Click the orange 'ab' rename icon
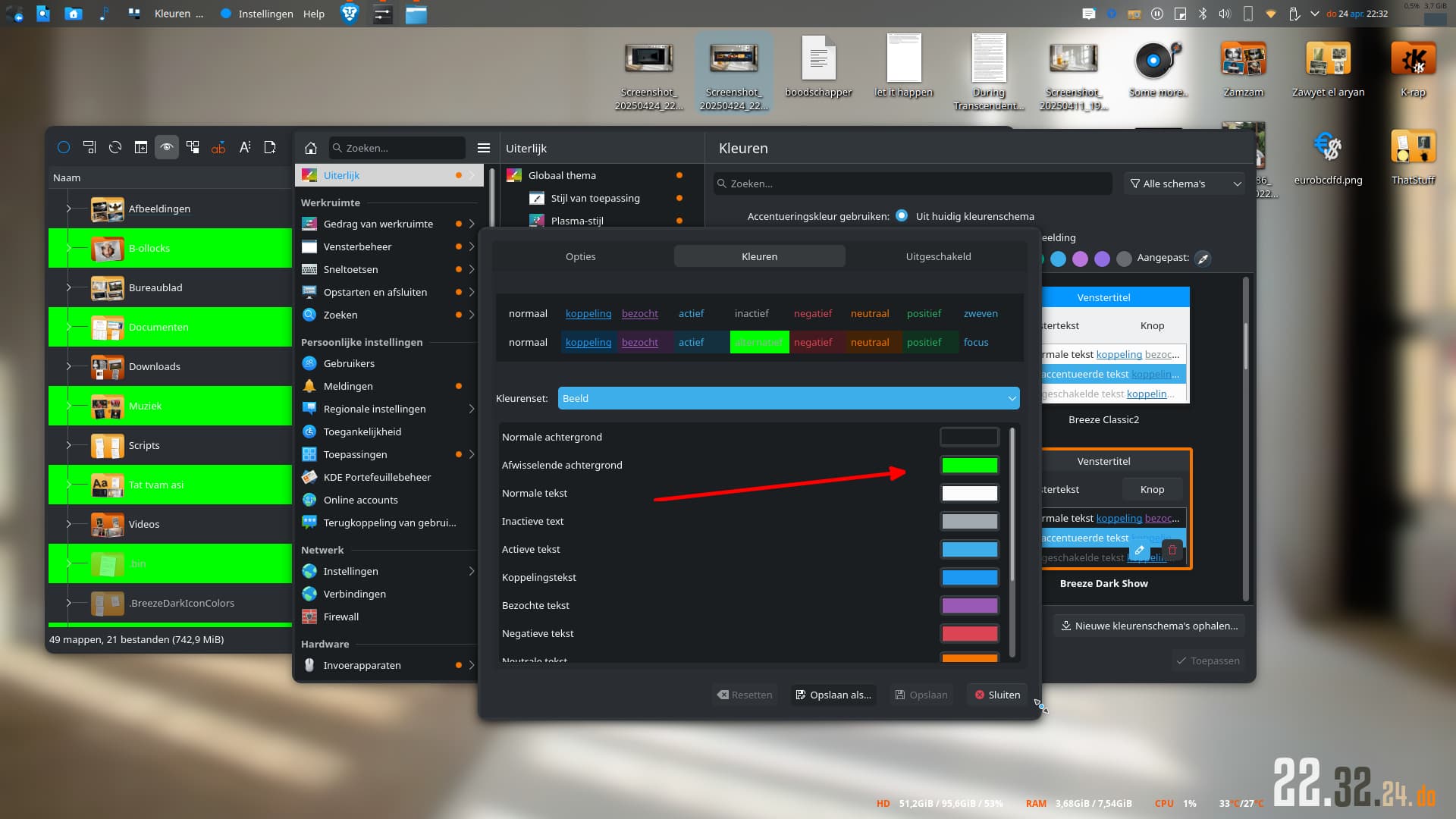Image resolution: width=1456 pixels, height=819 pixels. [x=218, y=148]
